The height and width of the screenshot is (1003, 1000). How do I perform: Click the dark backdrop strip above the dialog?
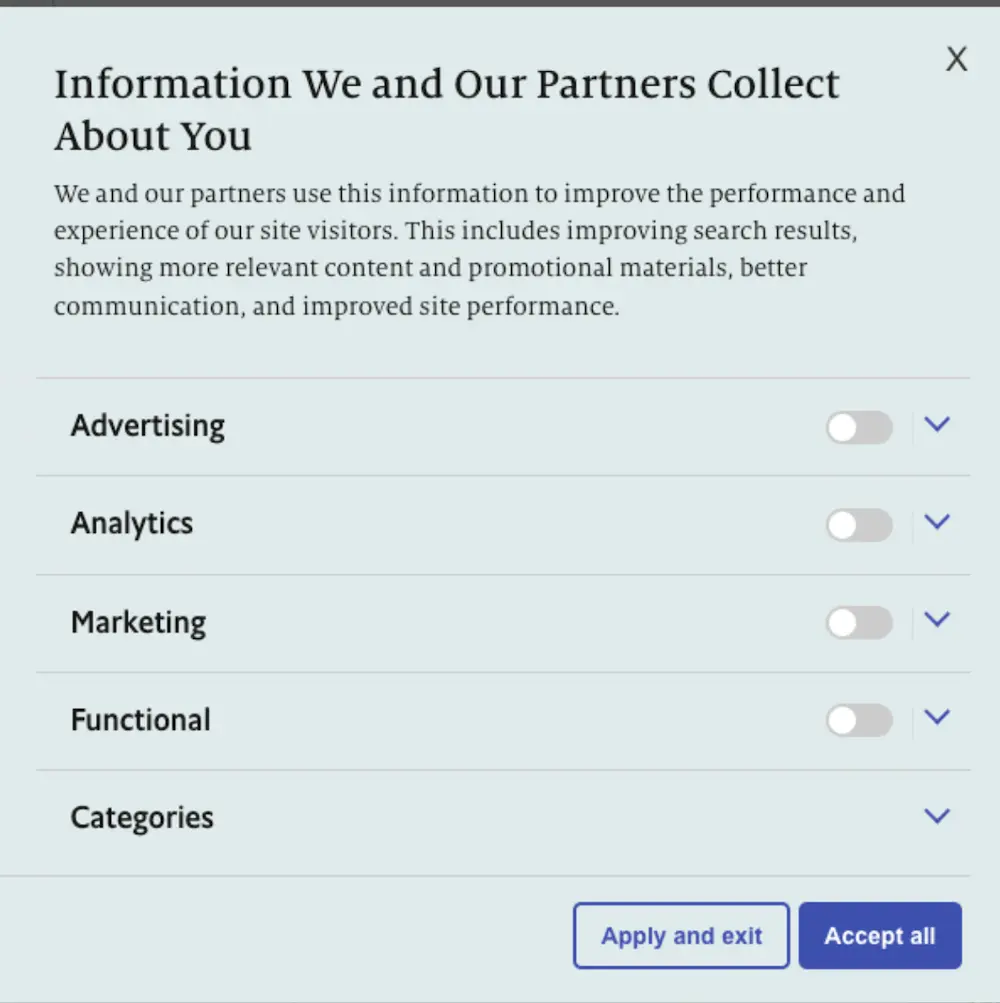pos(500,3)
